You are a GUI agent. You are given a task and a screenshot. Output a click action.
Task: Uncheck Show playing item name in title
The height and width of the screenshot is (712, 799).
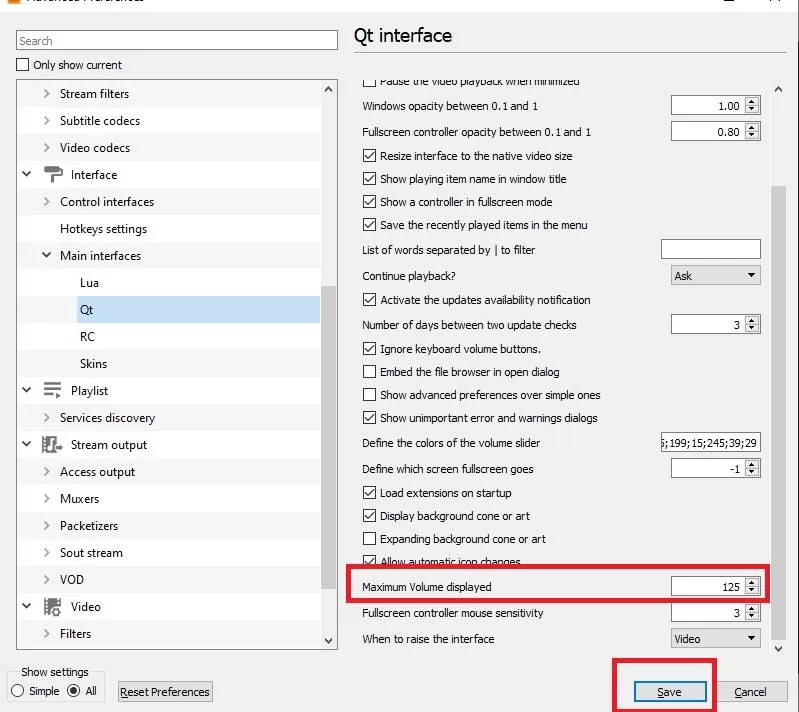[x=369, y=178]
